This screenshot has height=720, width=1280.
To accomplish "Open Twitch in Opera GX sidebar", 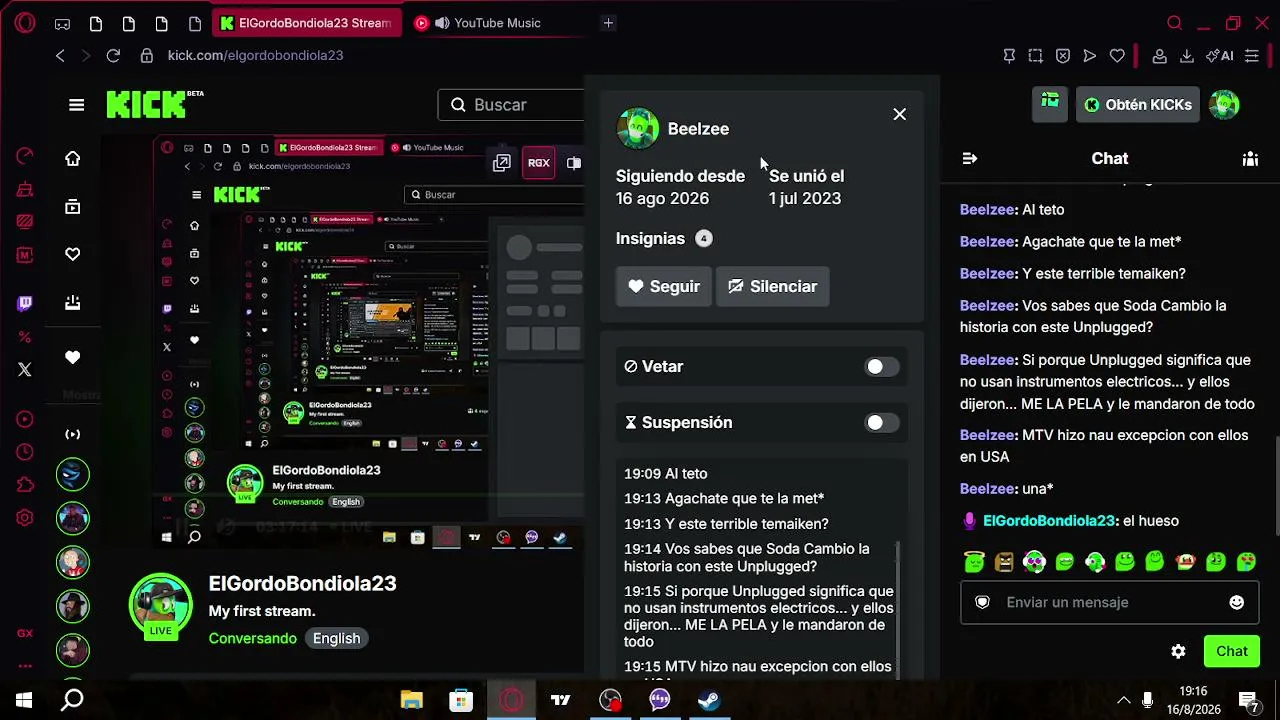I will point(25,304).
